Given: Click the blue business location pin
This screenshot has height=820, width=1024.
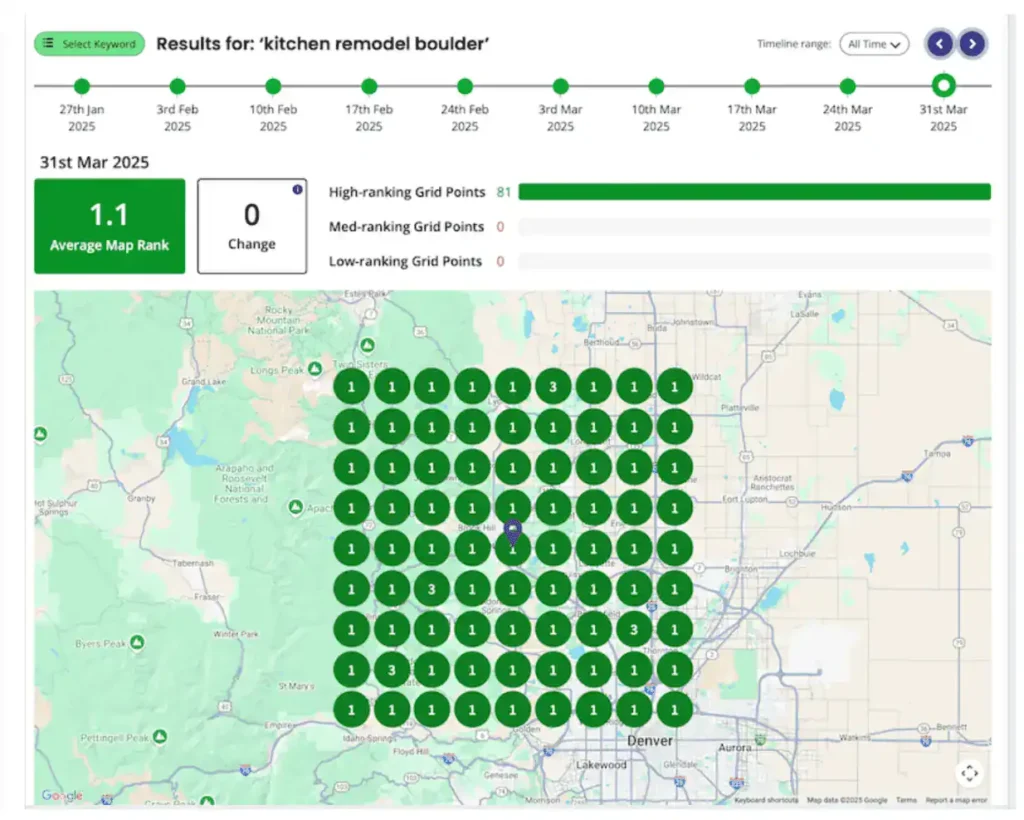Looking at the screenshot, I should [513, 531].
